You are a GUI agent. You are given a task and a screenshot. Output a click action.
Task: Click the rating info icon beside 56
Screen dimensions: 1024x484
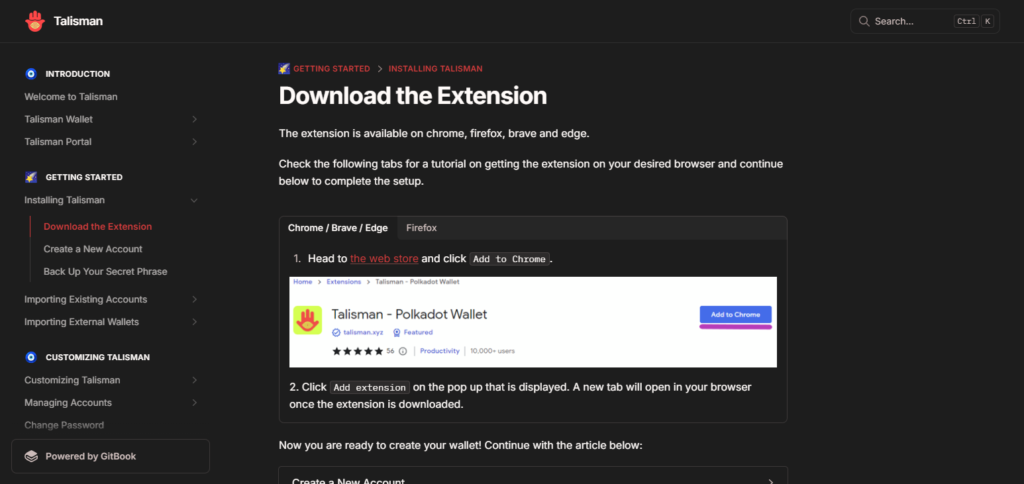tap(403, 351)
